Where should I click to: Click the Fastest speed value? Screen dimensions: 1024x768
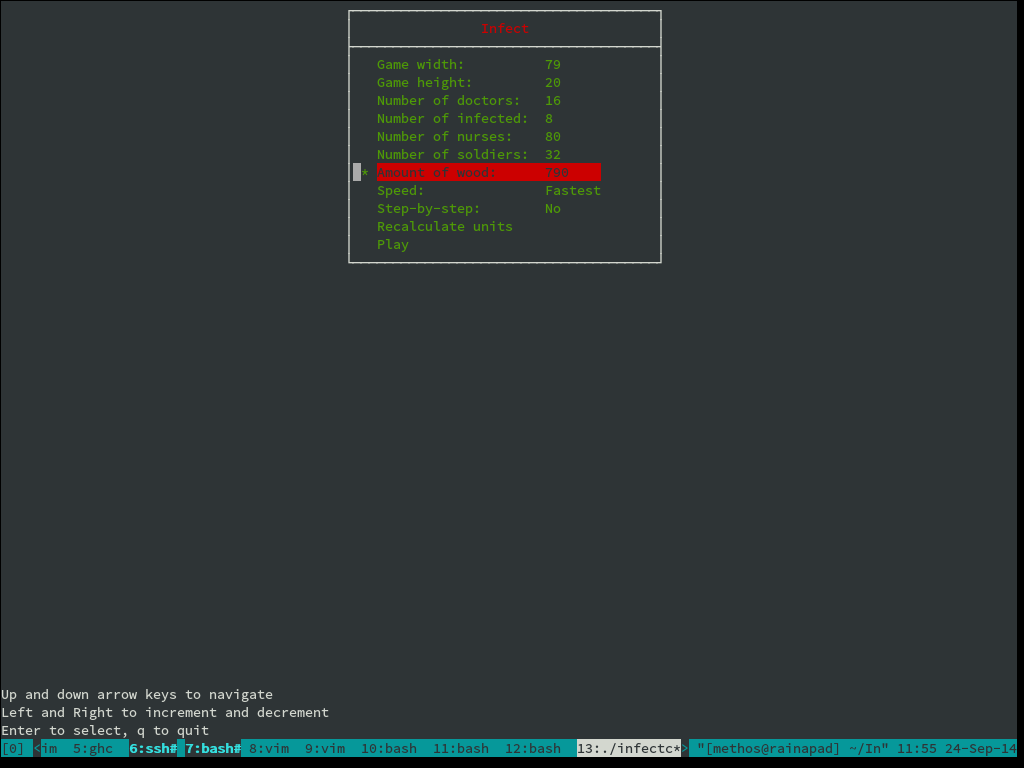[x=573, y=191]
